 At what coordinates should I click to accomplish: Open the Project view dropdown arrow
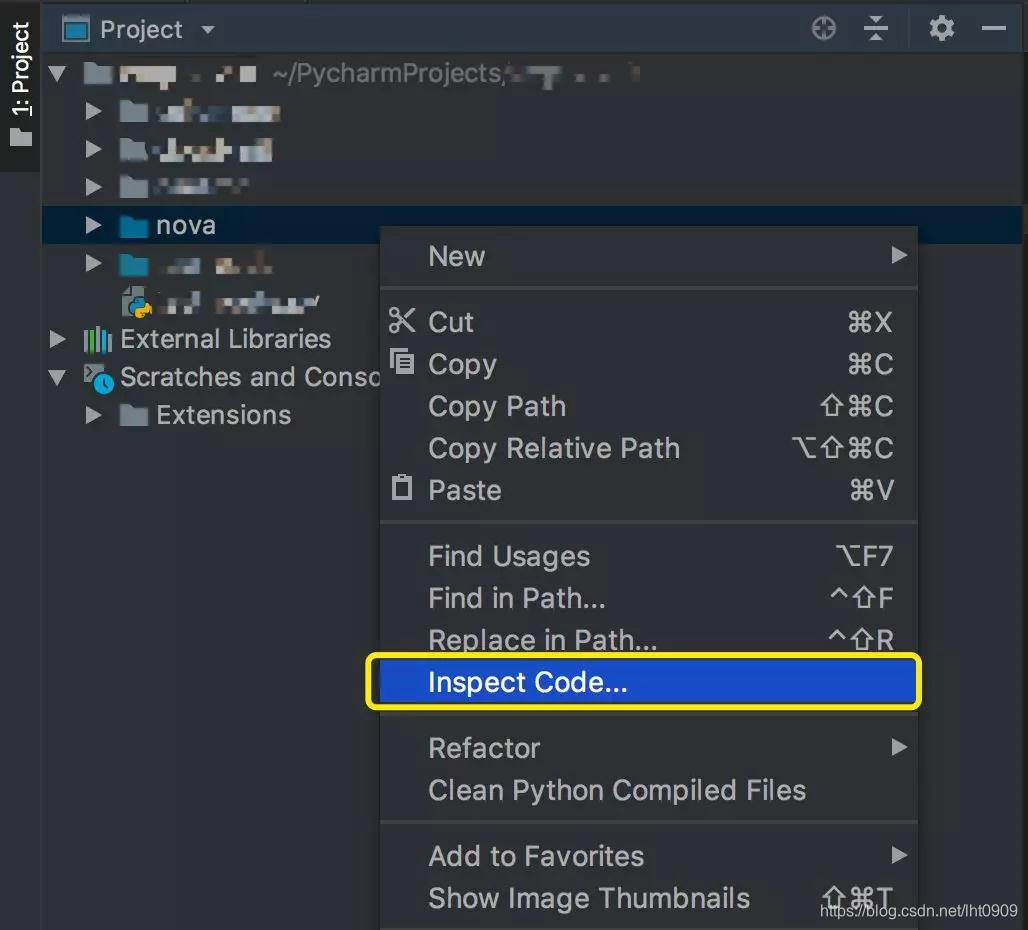tap(208, 29)
